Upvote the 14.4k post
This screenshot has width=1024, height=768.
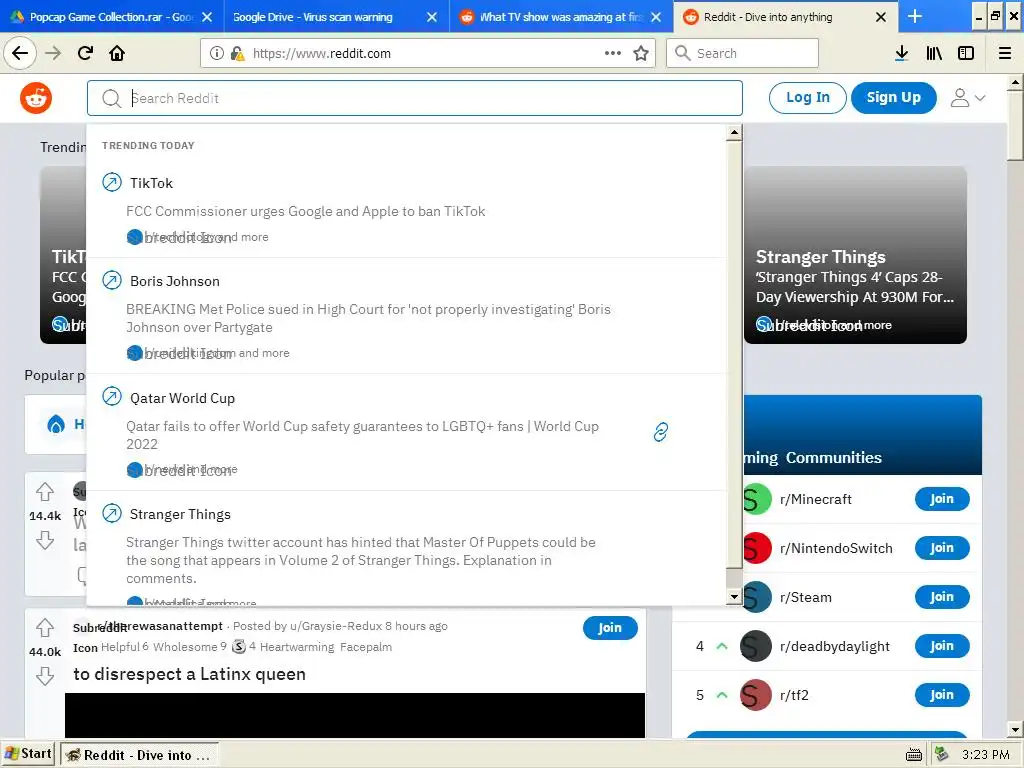tap(45, 492)
